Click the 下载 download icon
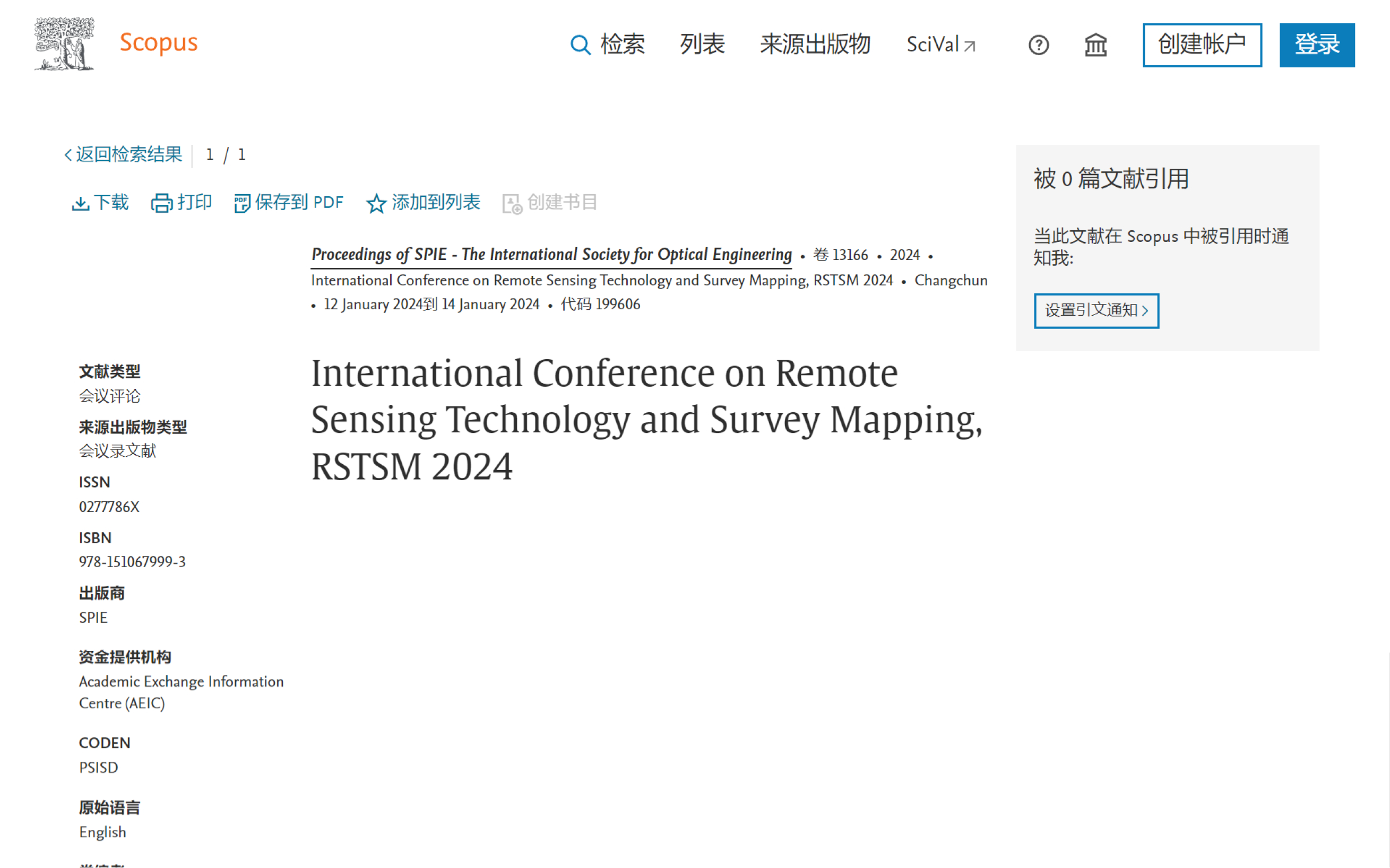 pyautogui.click(x=80, y=203)
